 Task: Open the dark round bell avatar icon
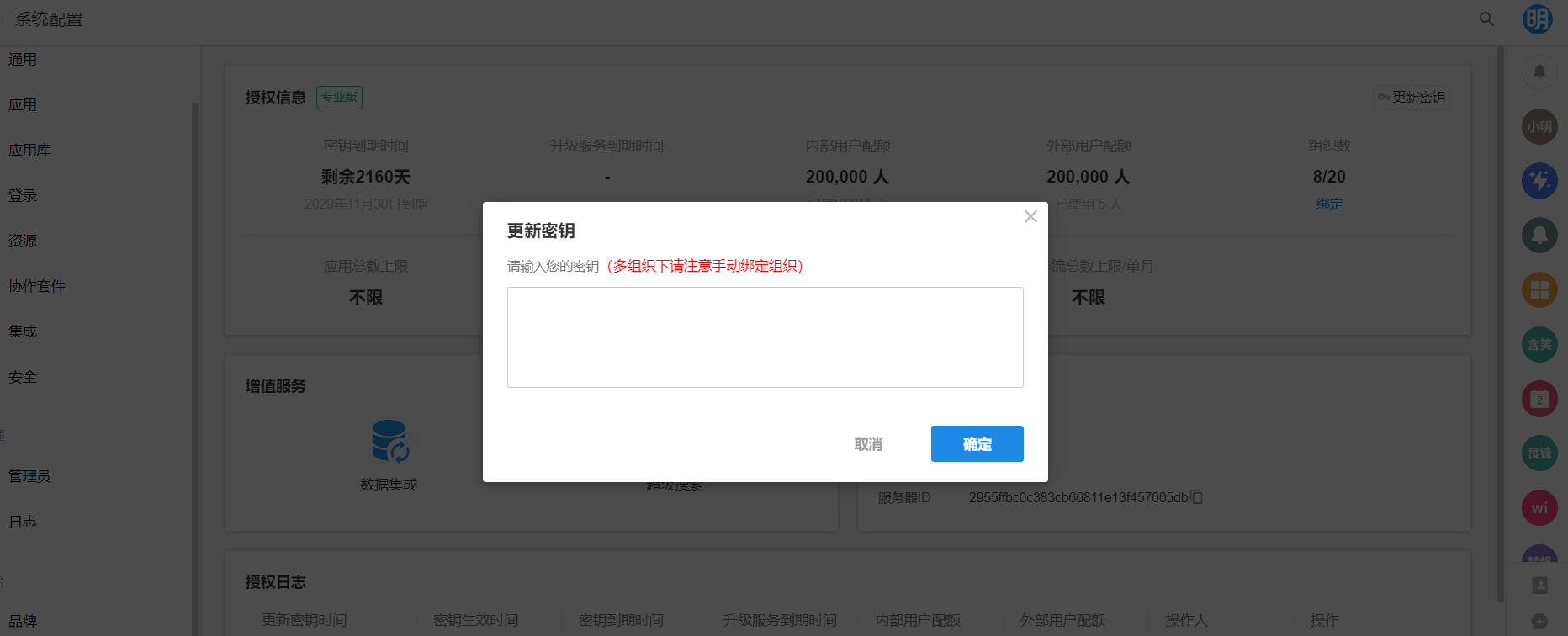(1539, 235)
